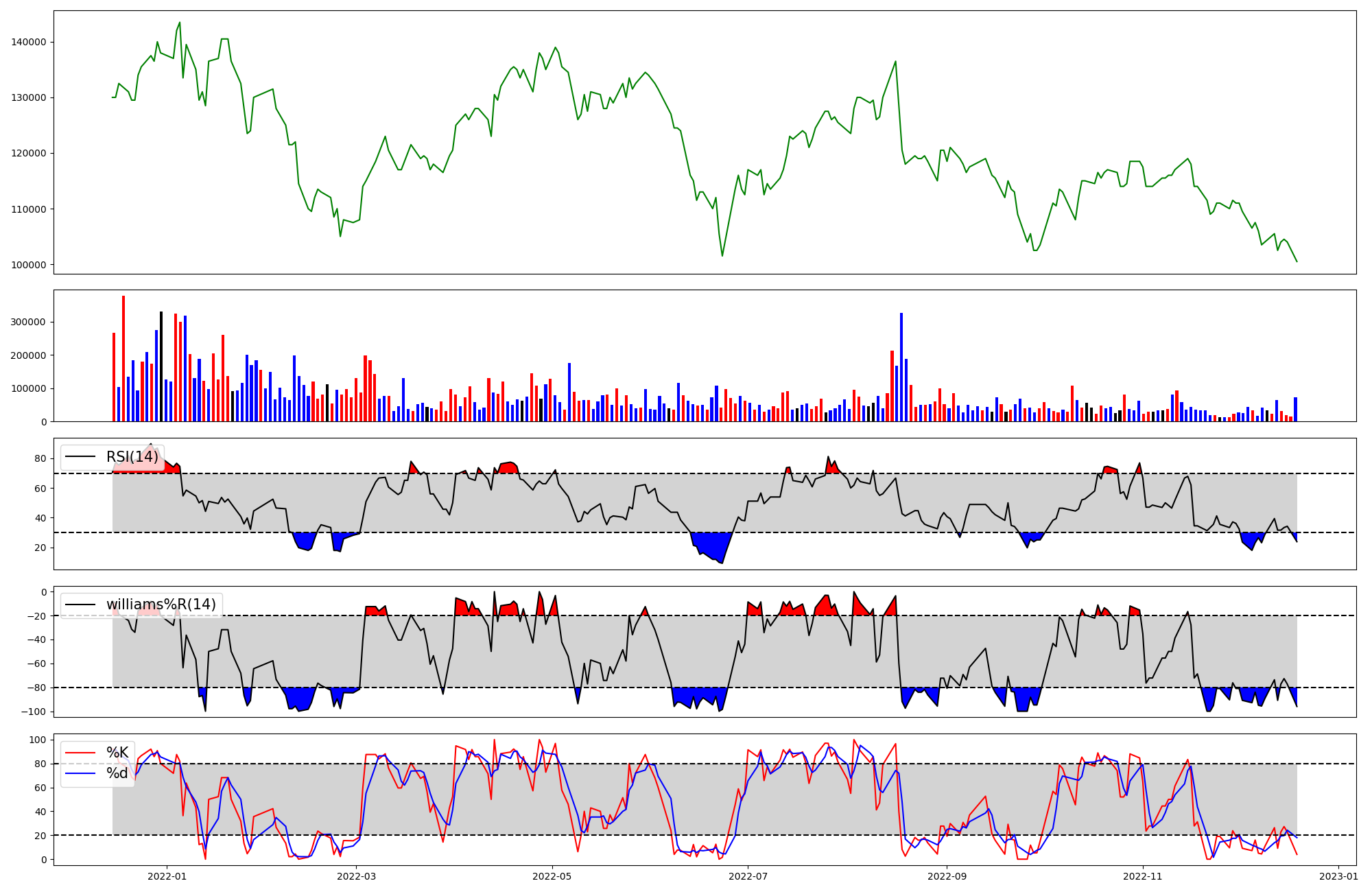
Task: Click the 2023-01 date tick label
Action: click(x=1338, y=876)
